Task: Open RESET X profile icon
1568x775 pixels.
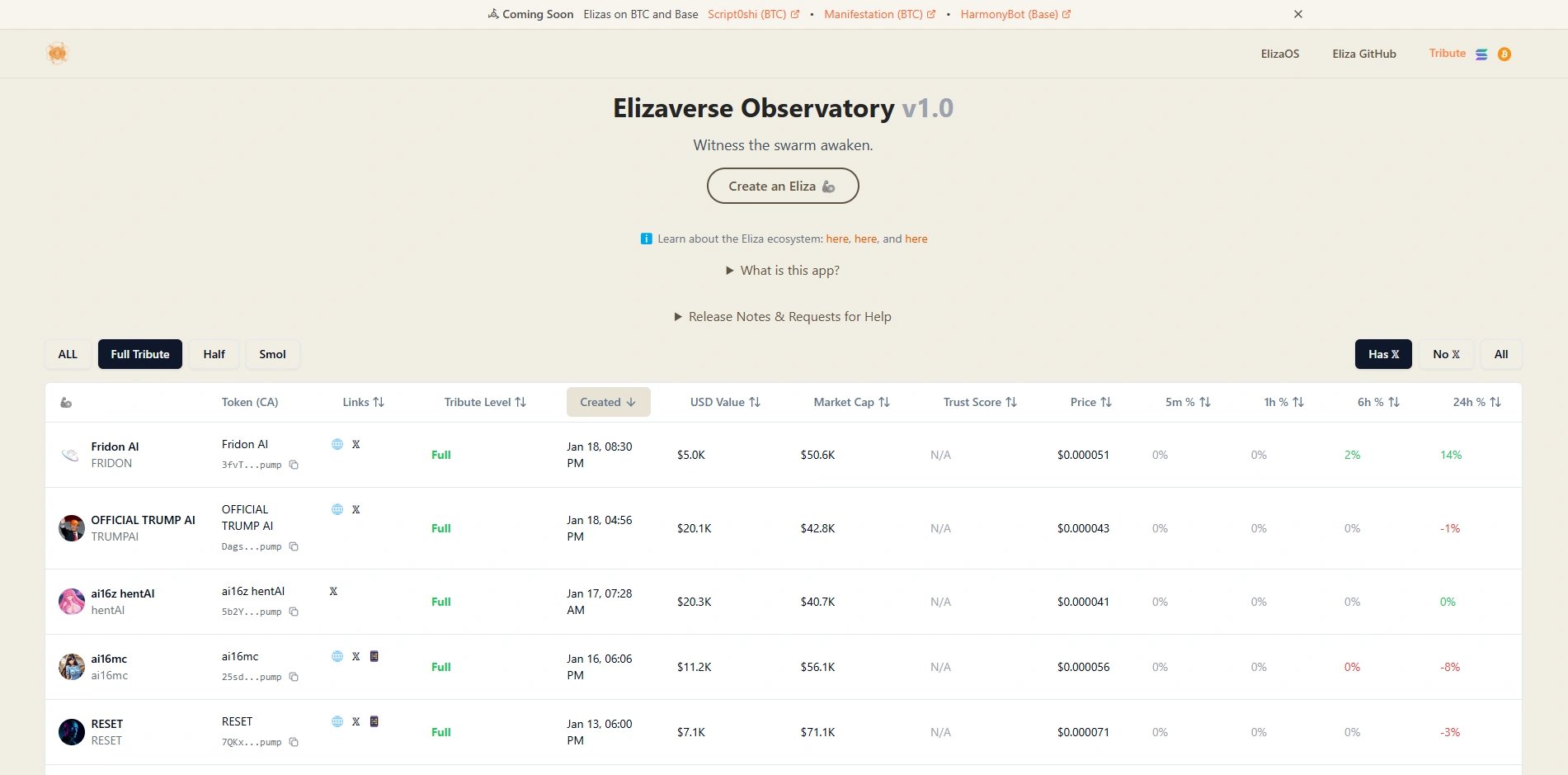Action: pos(356,721)
